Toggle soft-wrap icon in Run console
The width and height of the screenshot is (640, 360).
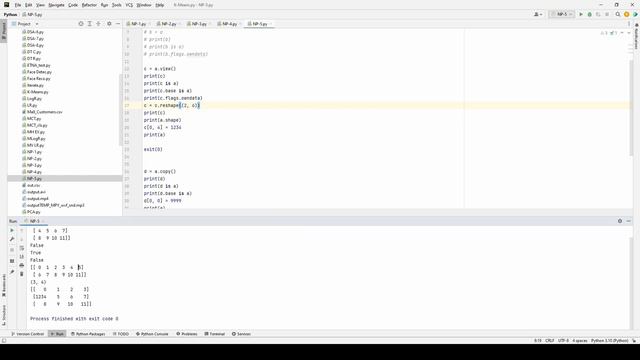point(22,248)
